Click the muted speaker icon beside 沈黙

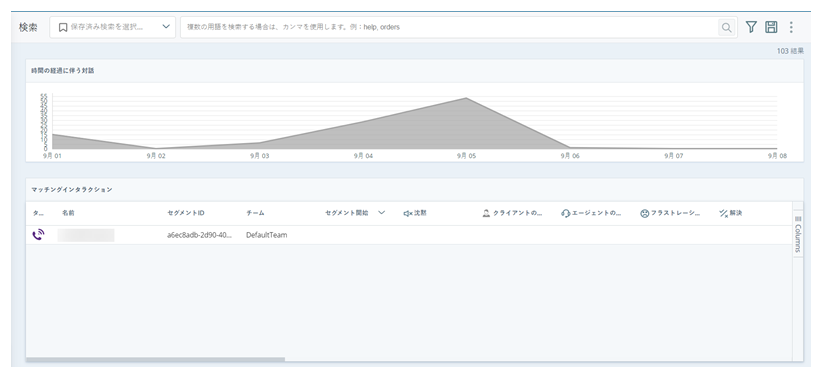pos(407,214)
